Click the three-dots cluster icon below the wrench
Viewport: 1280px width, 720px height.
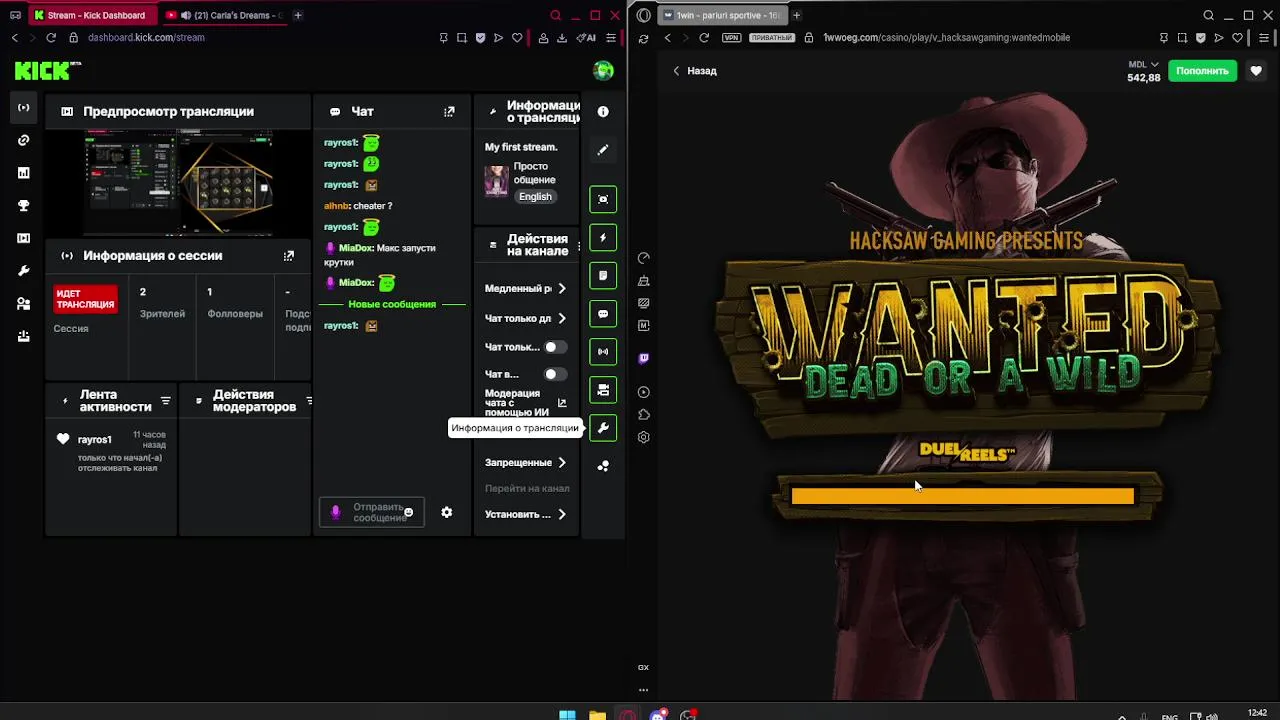pos(603,466)
